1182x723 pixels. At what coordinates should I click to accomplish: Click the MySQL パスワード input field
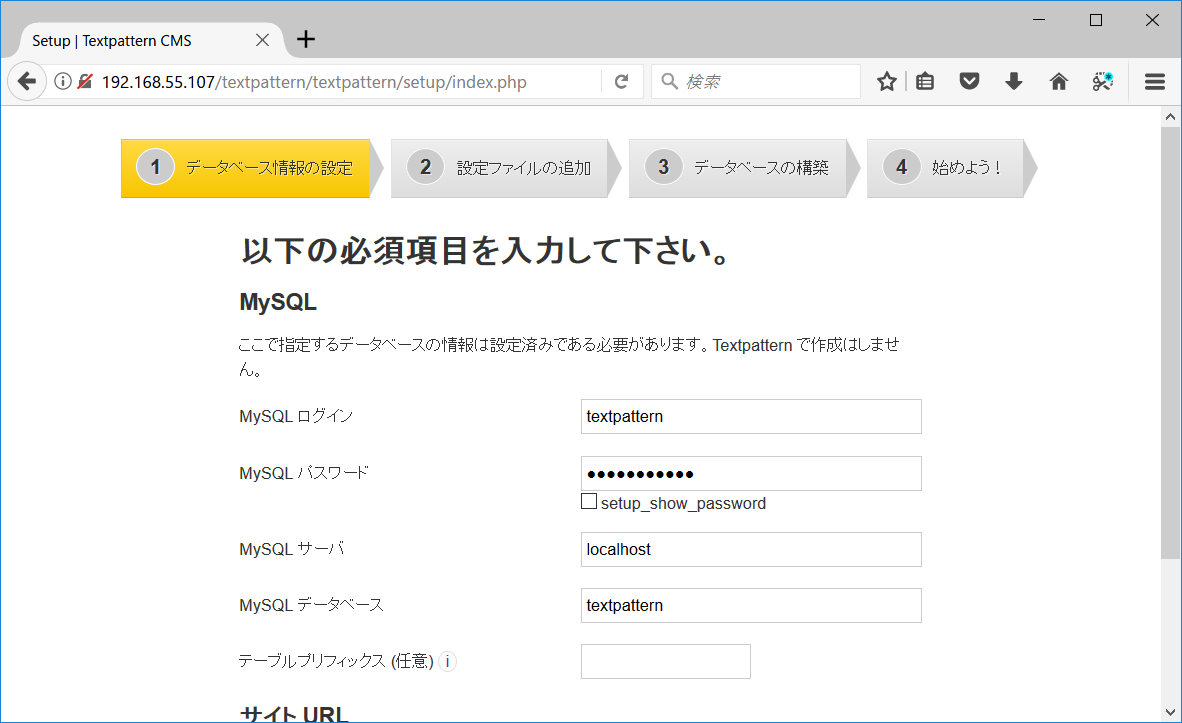tap(750, 472)
